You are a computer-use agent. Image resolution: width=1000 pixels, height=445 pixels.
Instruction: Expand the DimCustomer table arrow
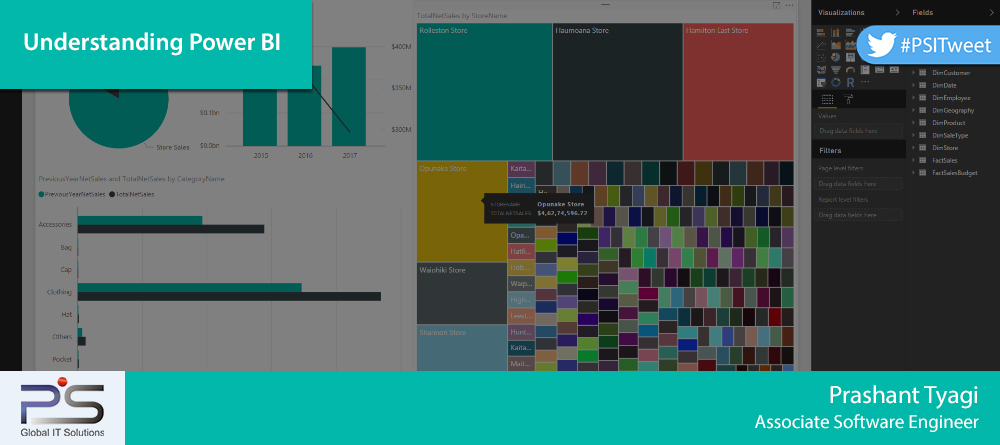click(914, 73)
